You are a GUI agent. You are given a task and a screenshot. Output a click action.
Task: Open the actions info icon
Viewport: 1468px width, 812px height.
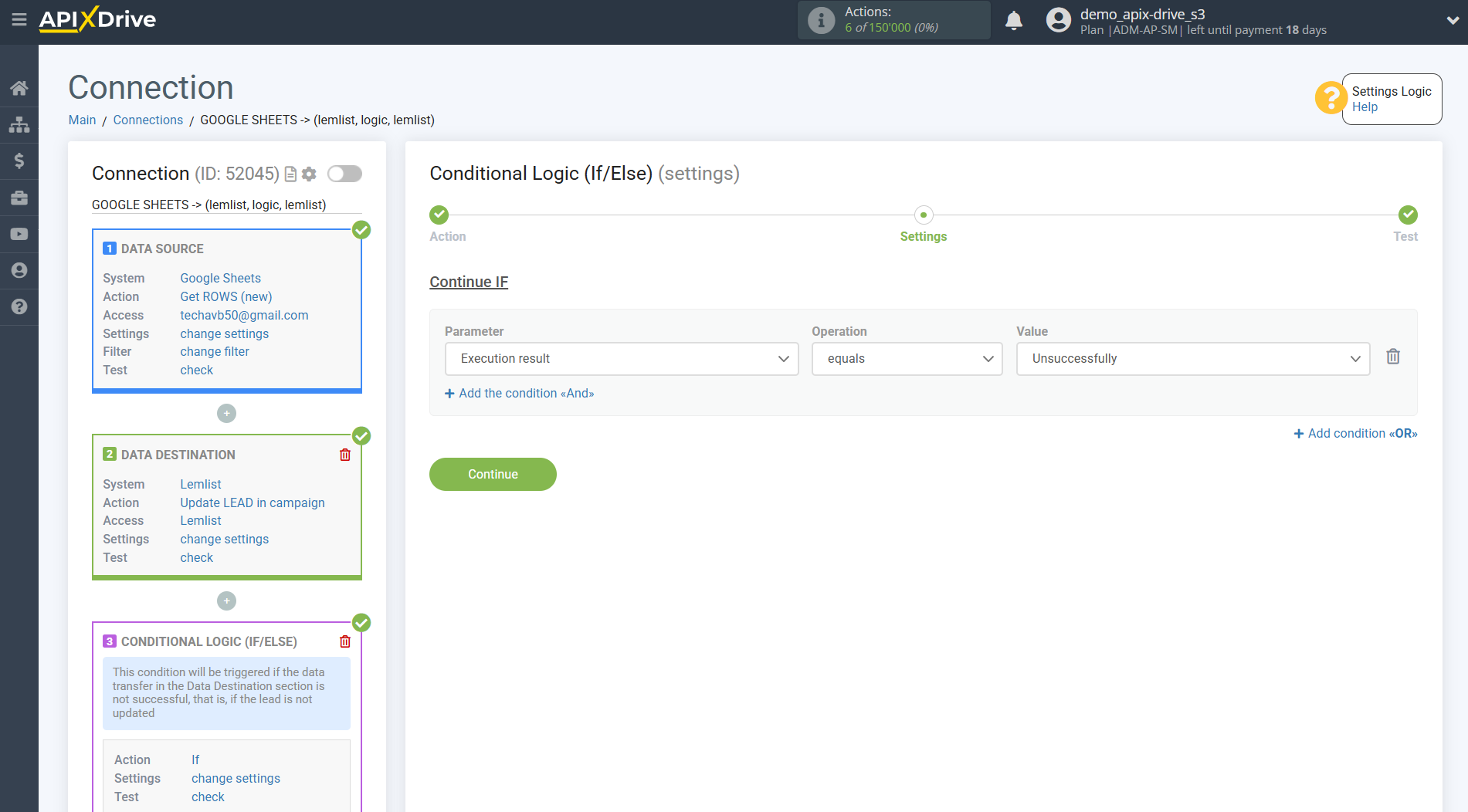tap(821, 20)
